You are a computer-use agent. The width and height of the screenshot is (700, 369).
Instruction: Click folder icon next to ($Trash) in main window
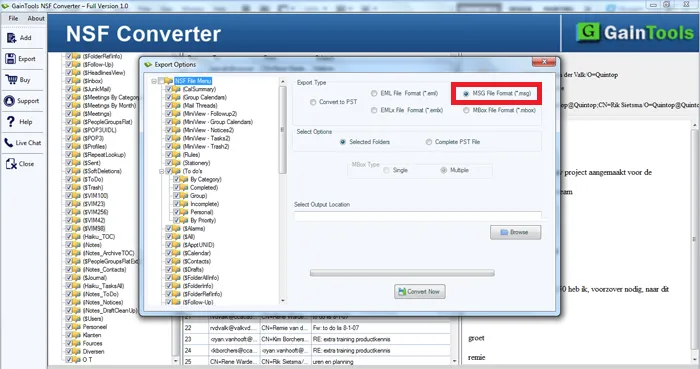[x=77, y=187]
